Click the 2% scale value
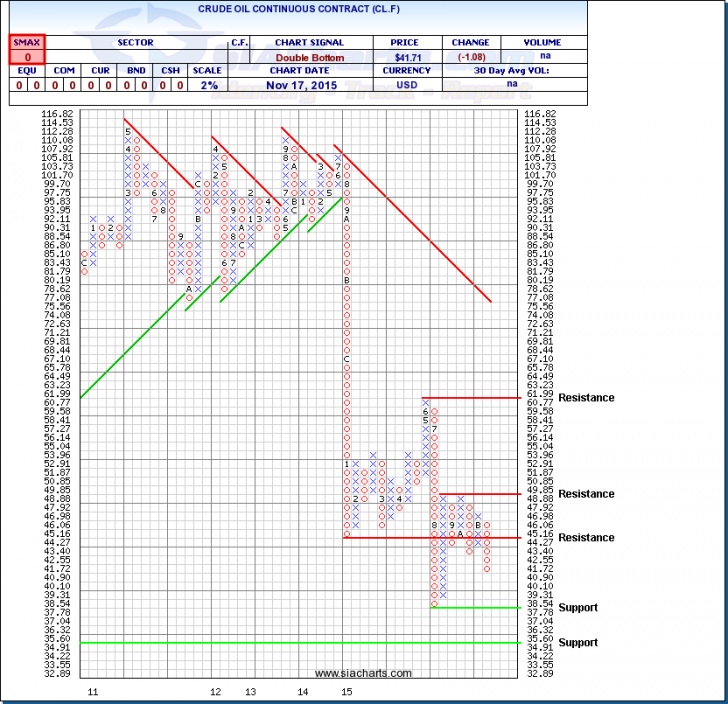The image size is (728, 704). tap(208, 85)
